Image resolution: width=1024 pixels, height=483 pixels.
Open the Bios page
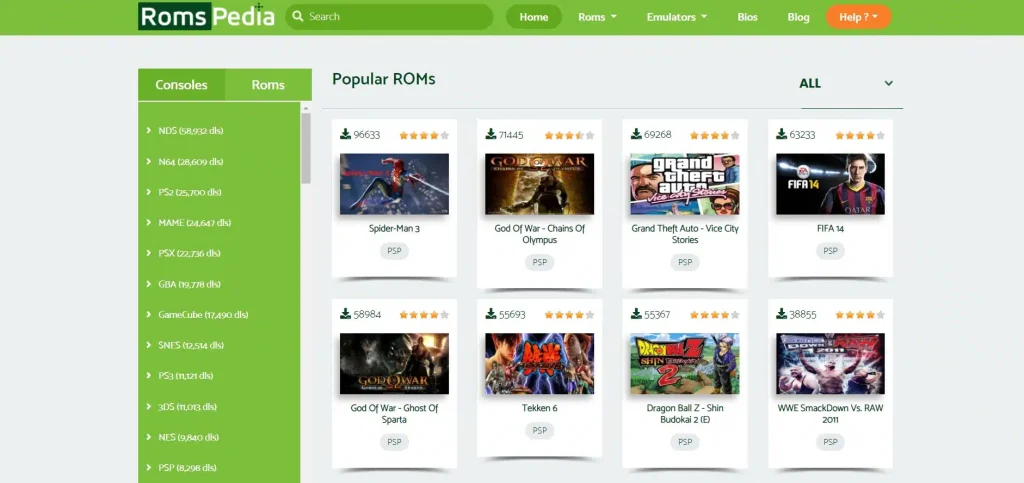(x=747, y=17)
